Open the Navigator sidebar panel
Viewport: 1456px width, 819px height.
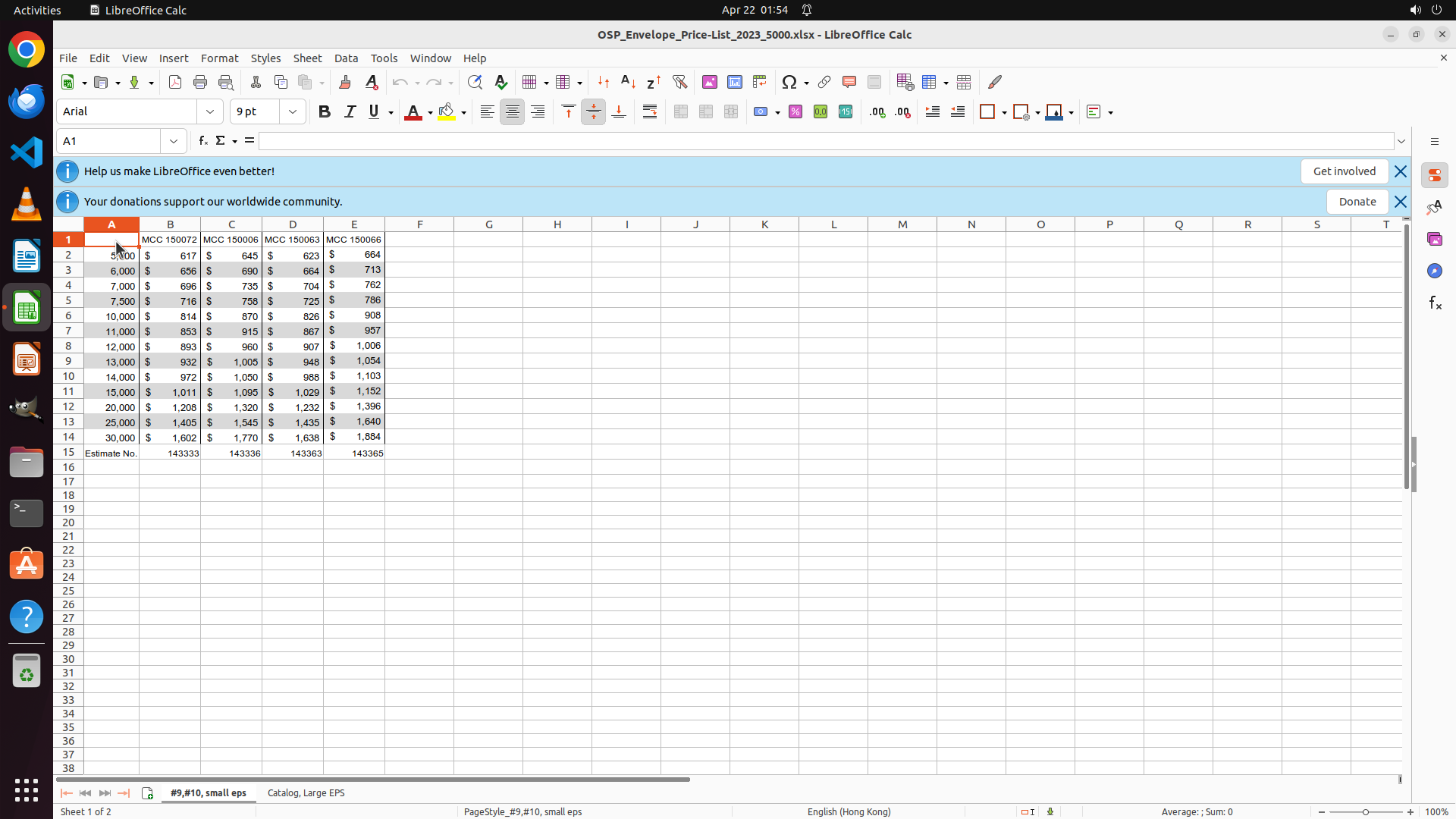coord(1434,271)
